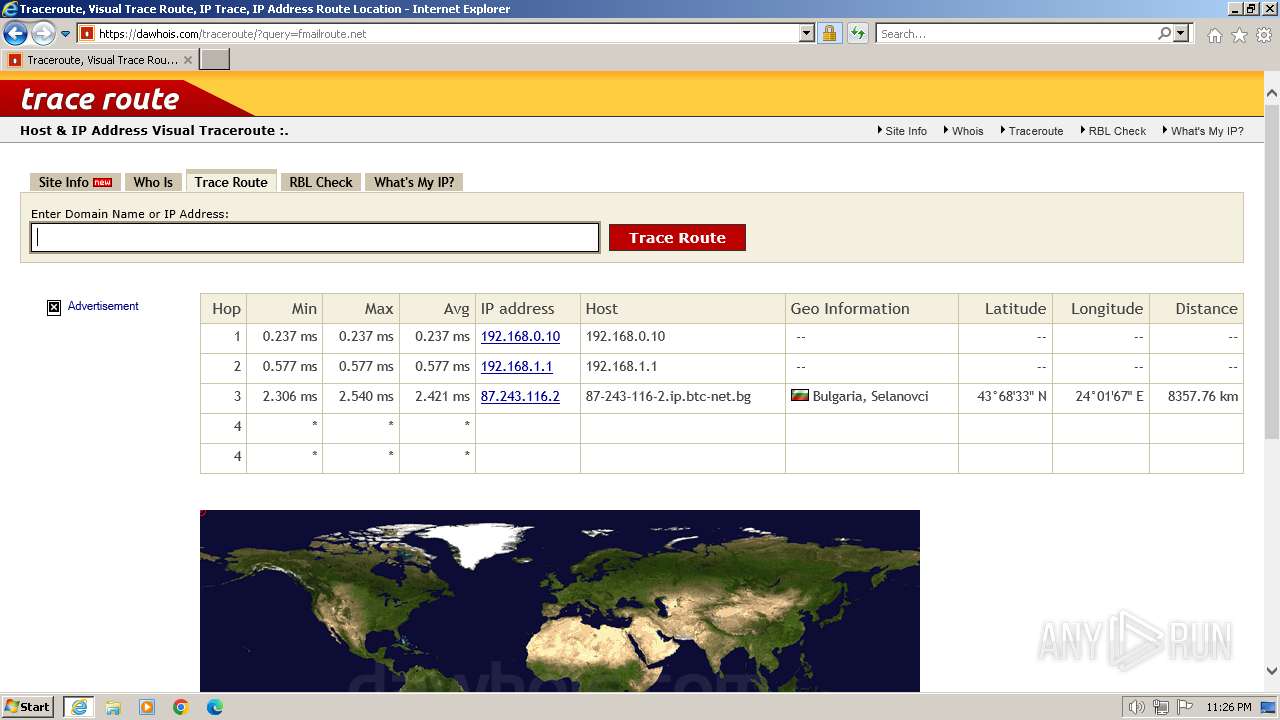Select the Trace Route tab
This screenshot has height=720, width=1280.
tap(231, 182)
